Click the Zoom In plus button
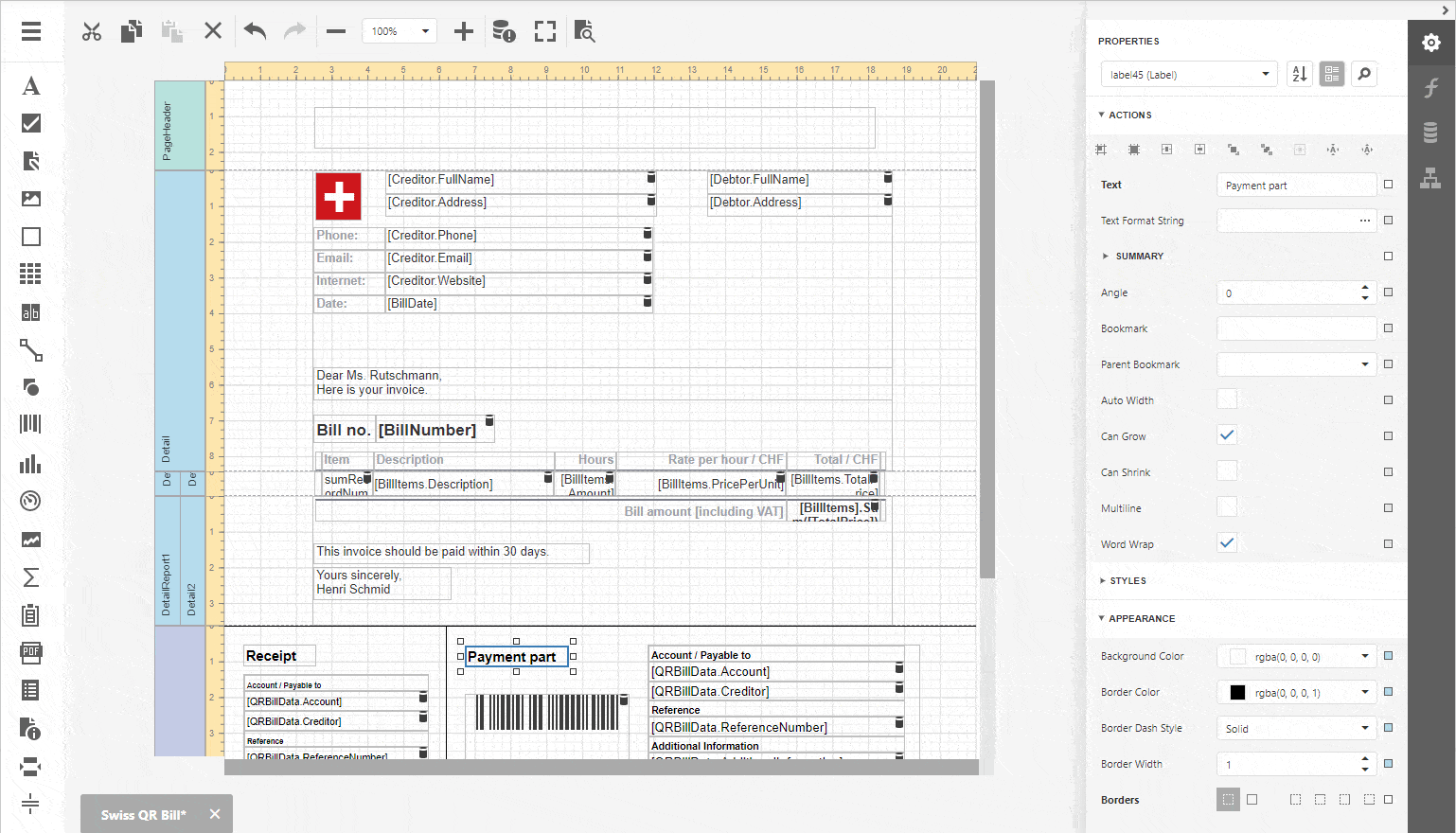Viewport: 1456px width, 833px height. [x=463, y=31]
